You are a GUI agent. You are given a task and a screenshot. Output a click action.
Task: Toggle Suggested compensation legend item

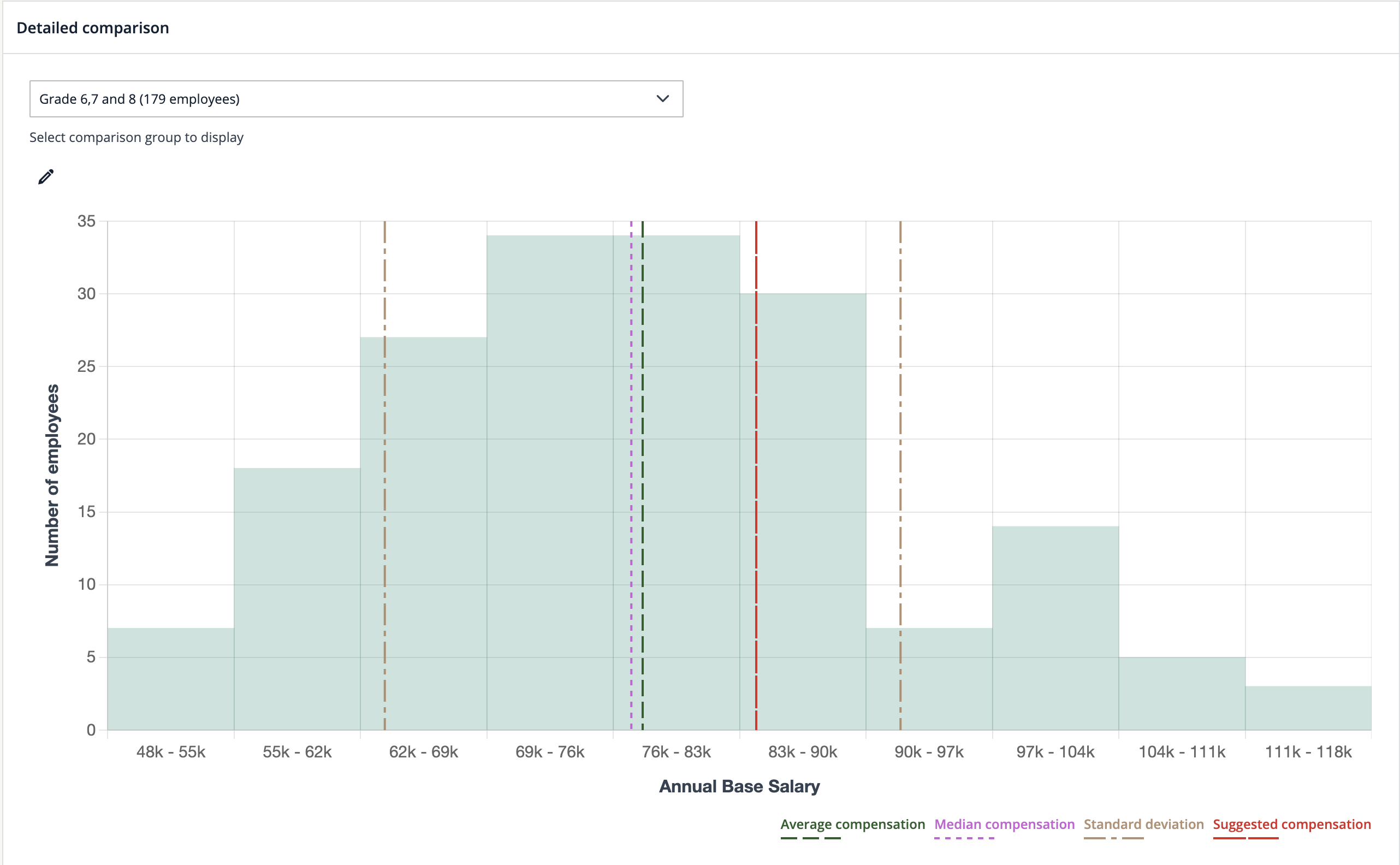click(1291, 825)
